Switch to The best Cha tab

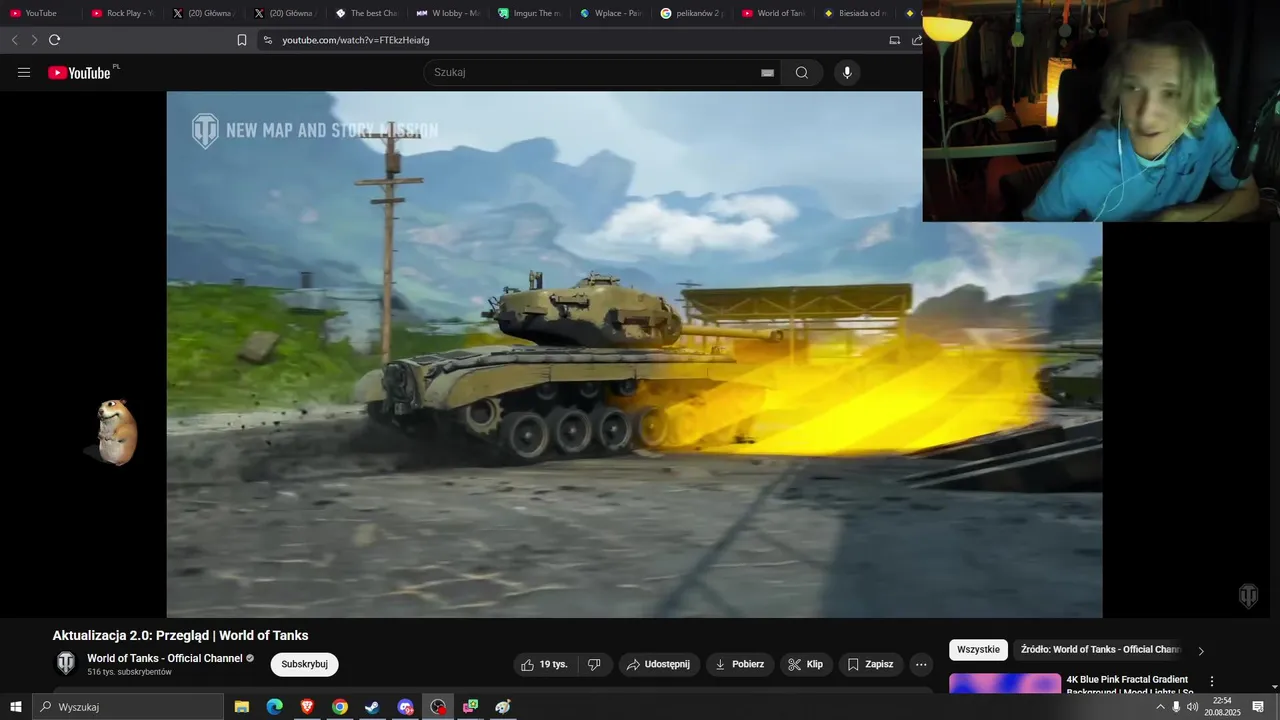click(366, 13)
